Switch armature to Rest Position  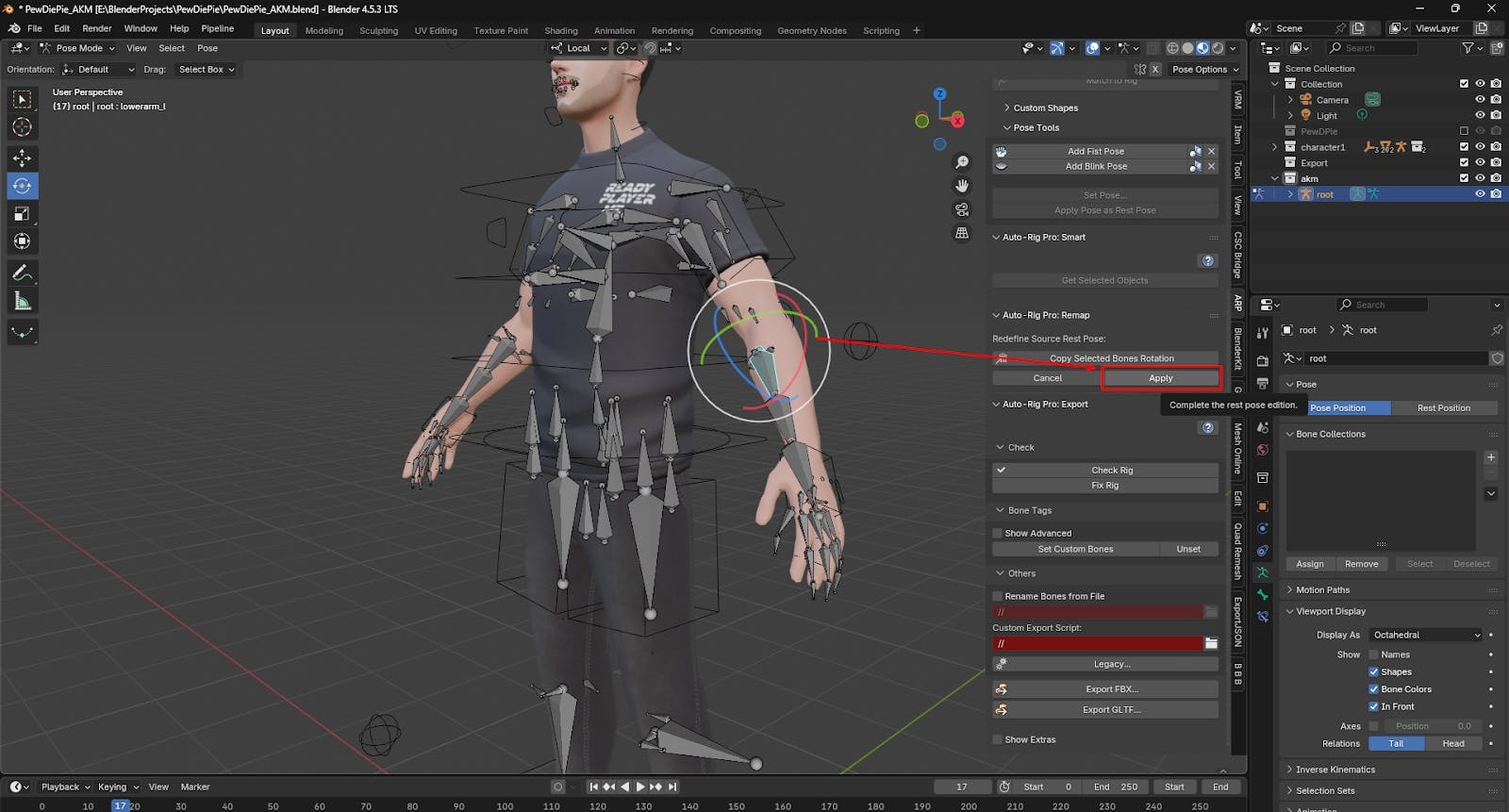click(x=1444, y=408)
